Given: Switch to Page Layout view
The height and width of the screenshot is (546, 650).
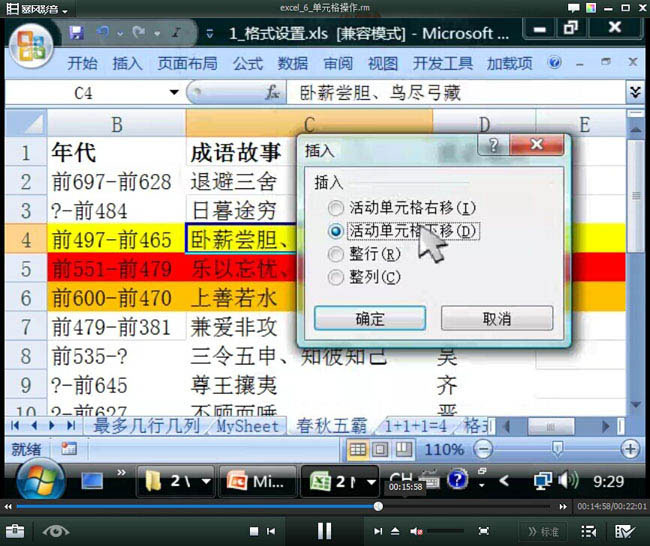Looking at the screenshot, I should (x=381, y=449).
